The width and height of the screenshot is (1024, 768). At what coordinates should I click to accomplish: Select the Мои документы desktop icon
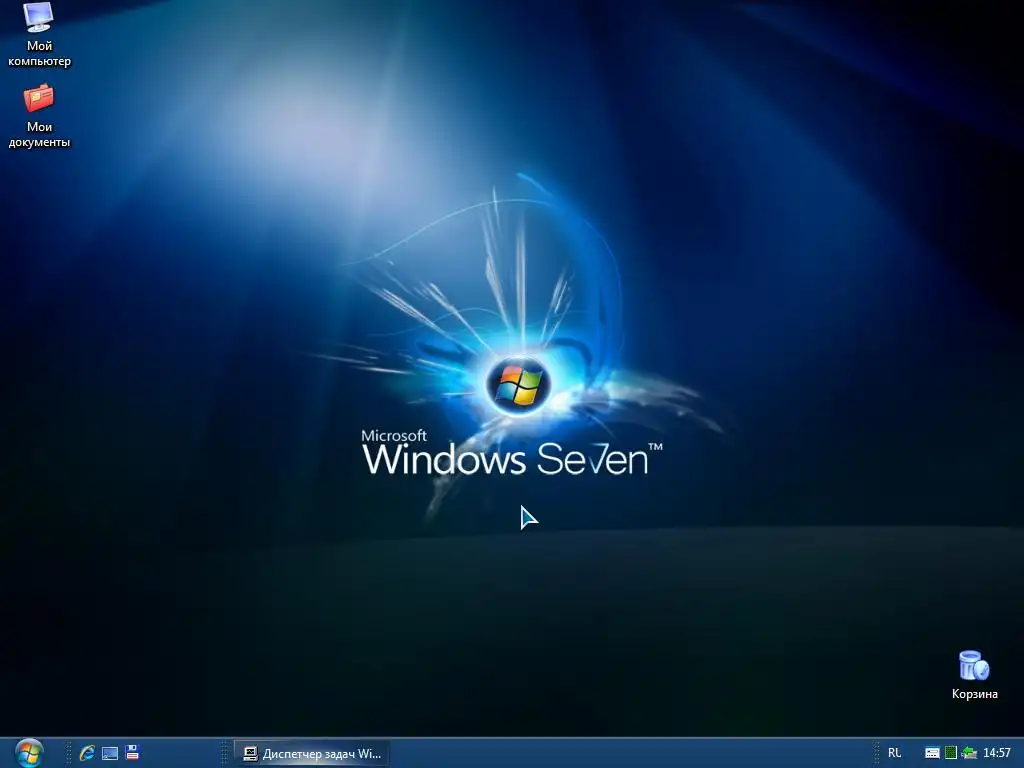point(39,116)
